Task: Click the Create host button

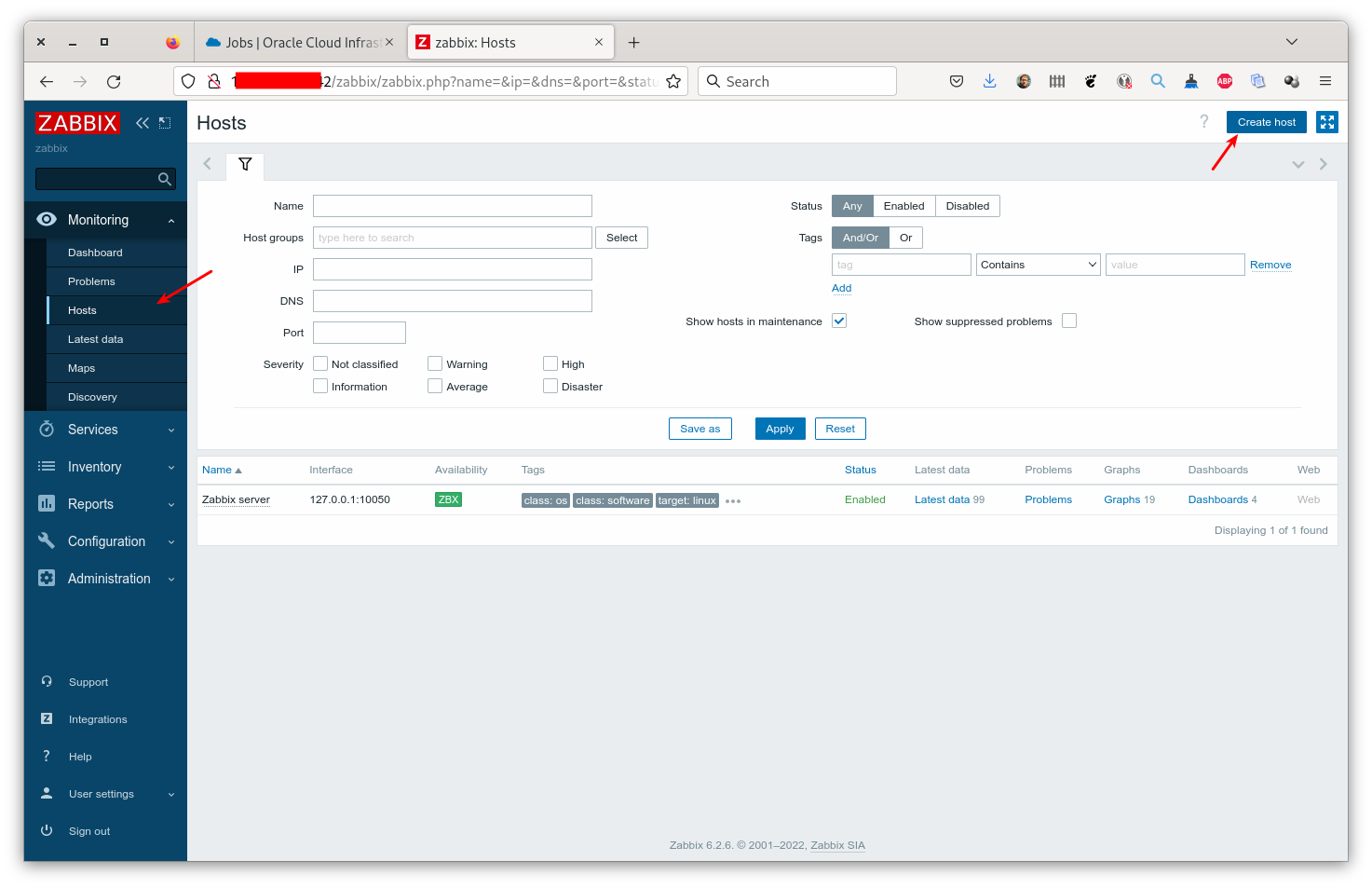Action: (1266, 121)
